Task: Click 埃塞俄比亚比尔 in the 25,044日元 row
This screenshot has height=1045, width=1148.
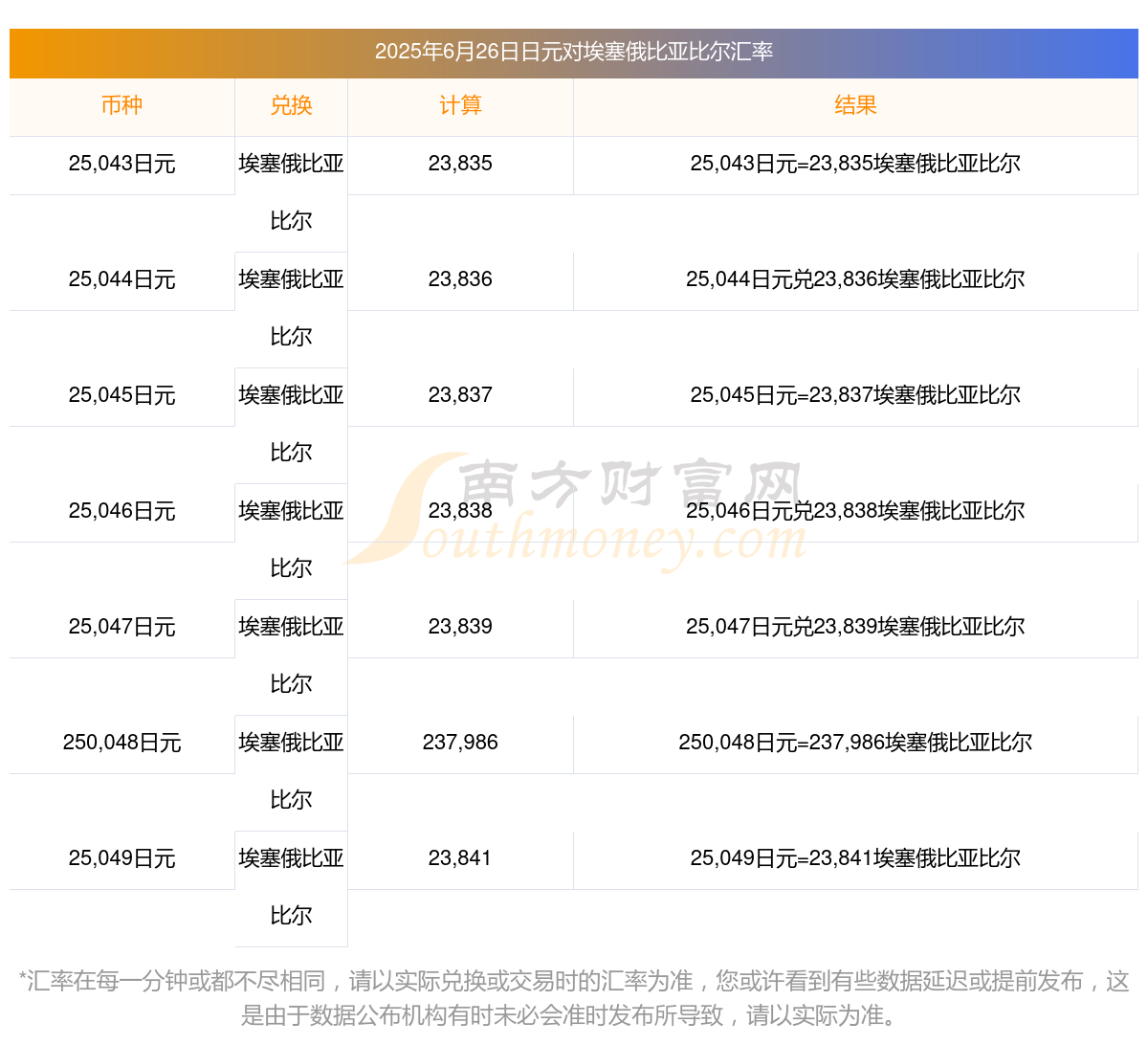Action: pos(291,308)
